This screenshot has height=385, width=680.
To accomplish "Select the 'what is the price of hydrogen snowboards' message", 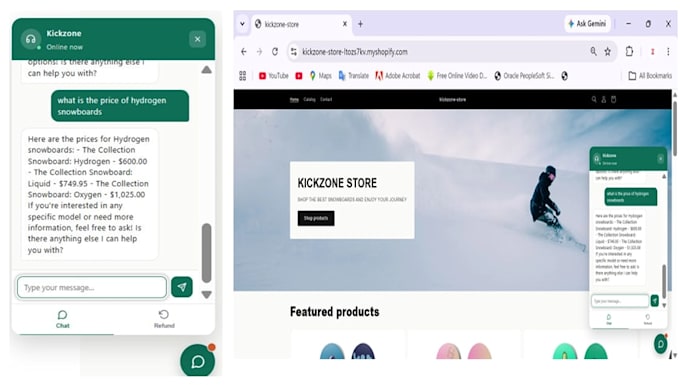I will [120, 106].
